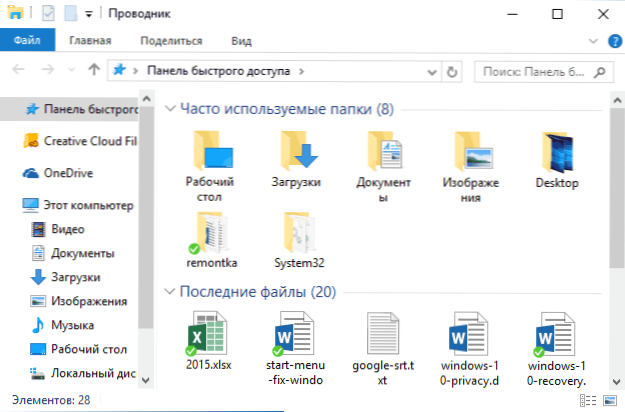Click the chevron after Панель быстрого доступа in address bar
This screenshot has width=625, height=412.
pos(302,71)
